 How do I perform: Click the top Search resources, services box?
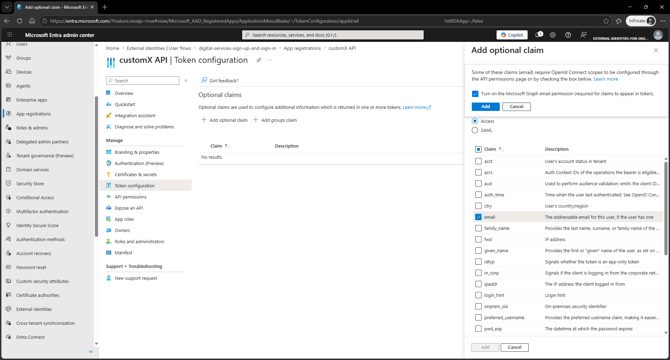(333, 35)
